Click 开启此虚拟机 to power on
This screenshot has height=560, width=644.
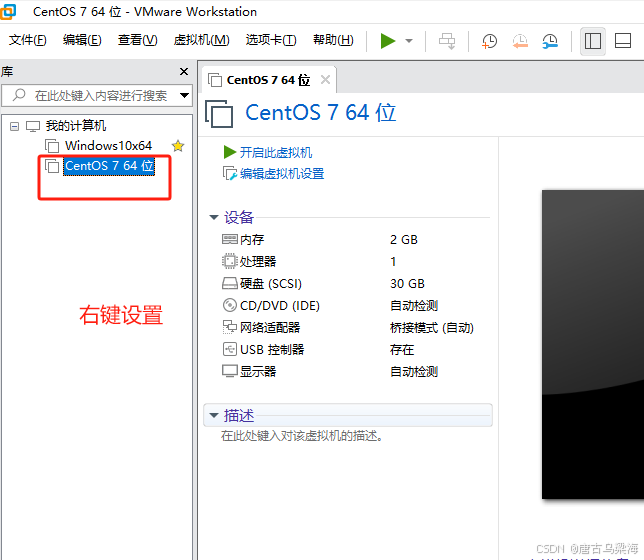(x=276, y=152)
